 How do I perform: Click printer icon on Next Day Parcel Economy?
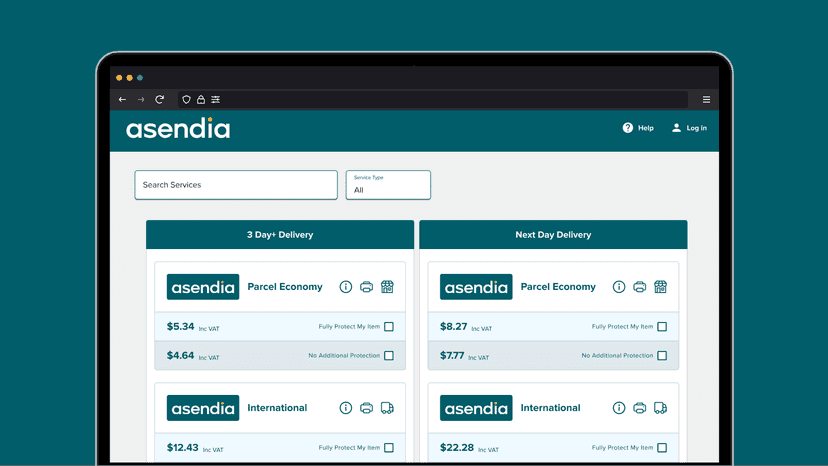point(639,287)
